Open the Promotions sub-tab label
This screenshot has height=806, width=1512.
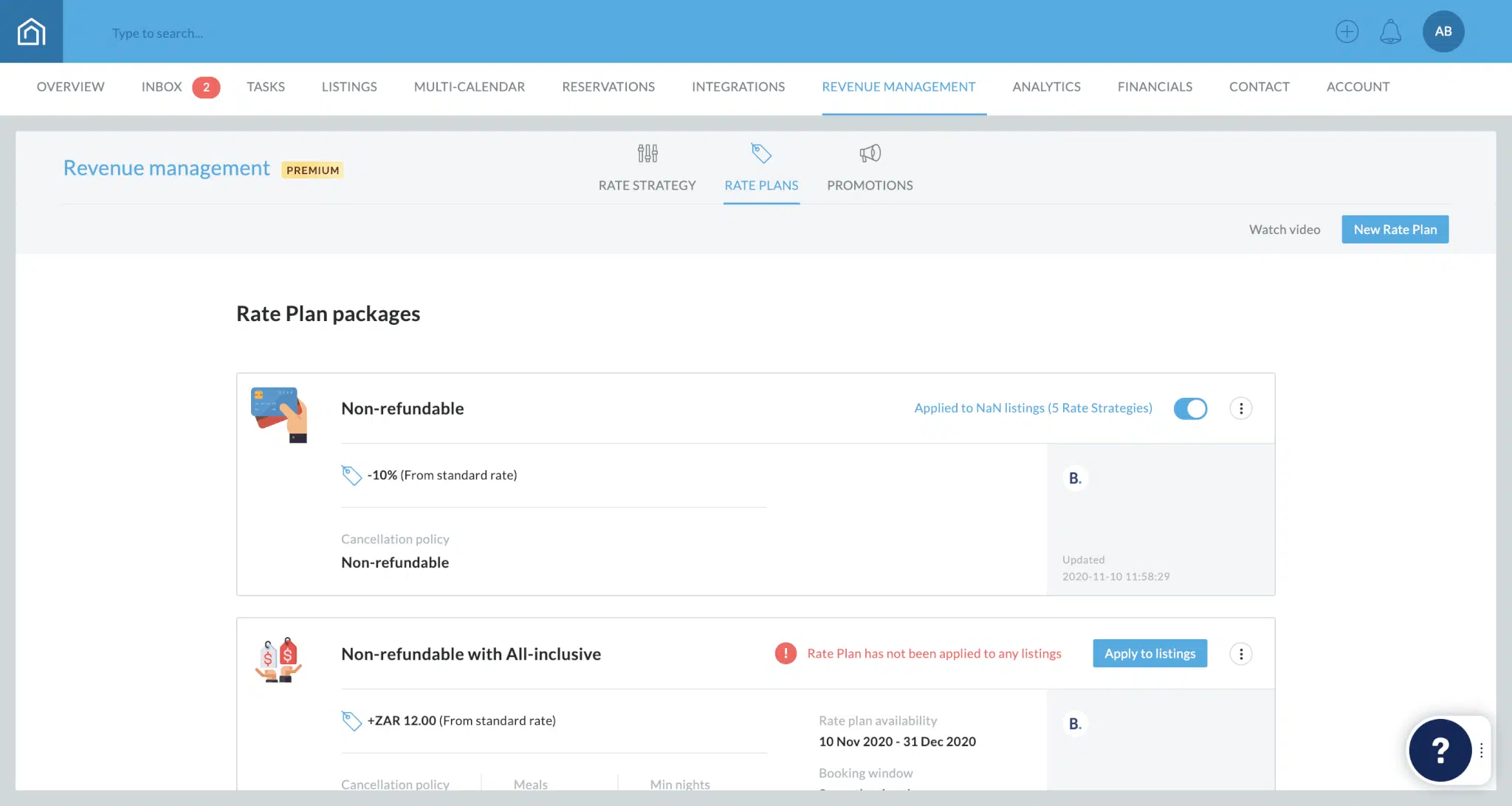coord(870,185)
